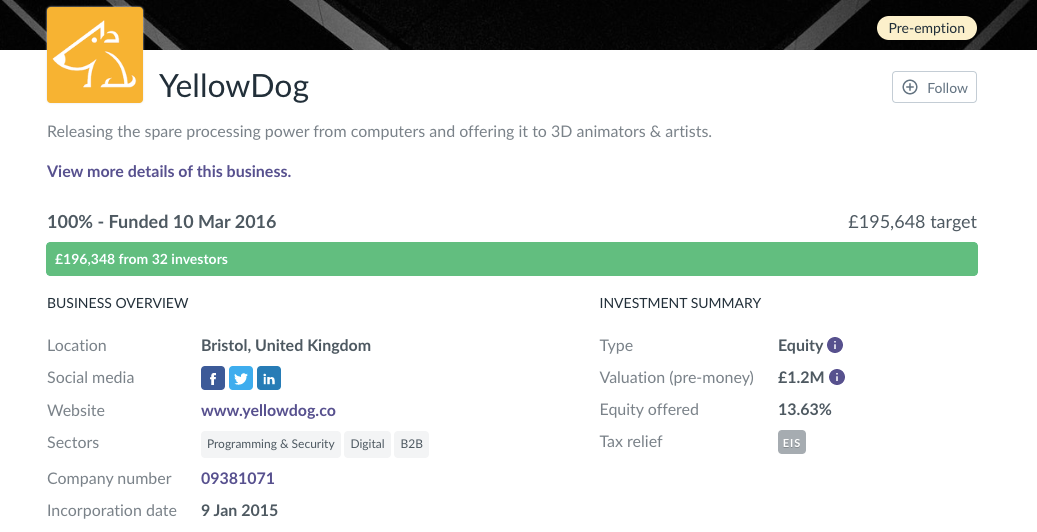Click the info icon next to Equity
This screenshot has height=532, width=1037.
(x=836, y=345)
